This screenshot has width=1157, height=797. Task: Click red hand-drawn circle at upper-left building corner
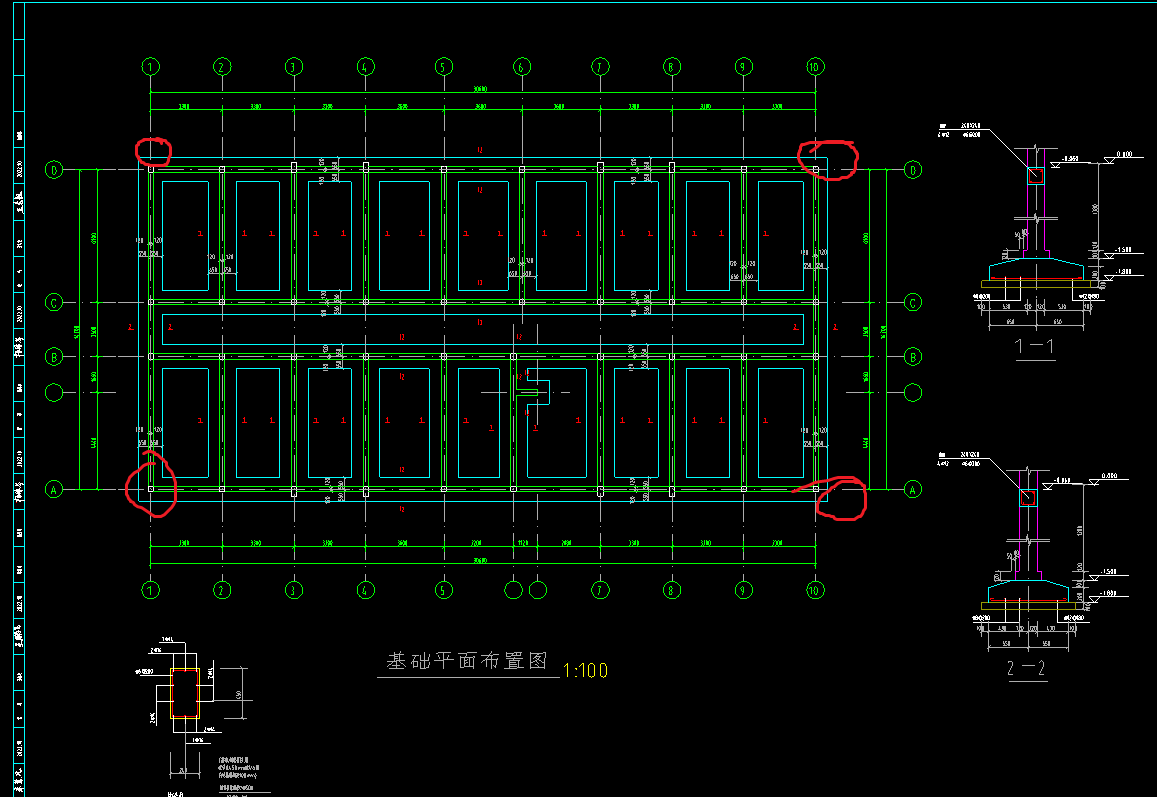(153, 151)
